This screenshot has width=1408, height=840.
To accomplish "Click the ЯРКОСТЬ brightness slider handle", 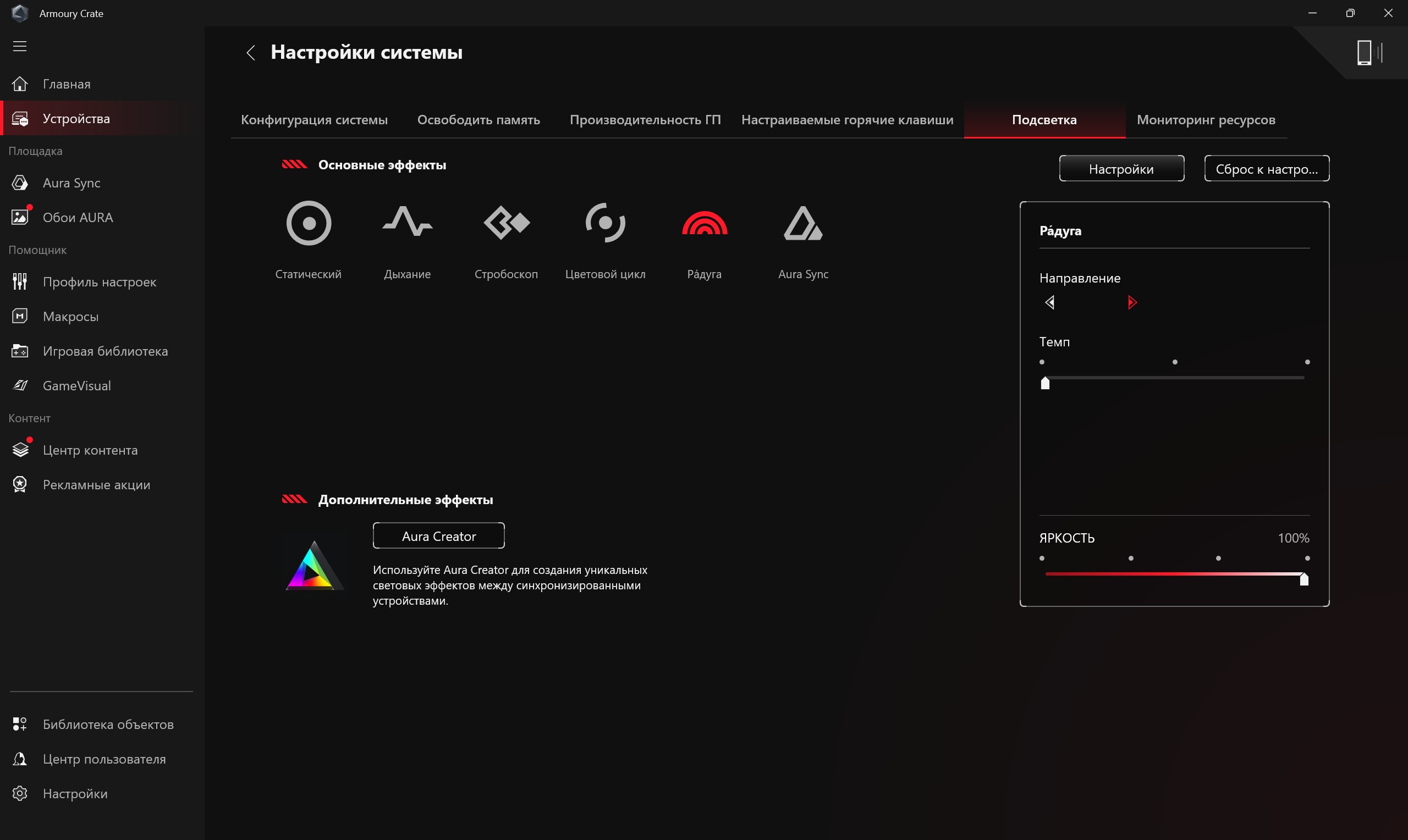I will click(x=1304, y=579).
